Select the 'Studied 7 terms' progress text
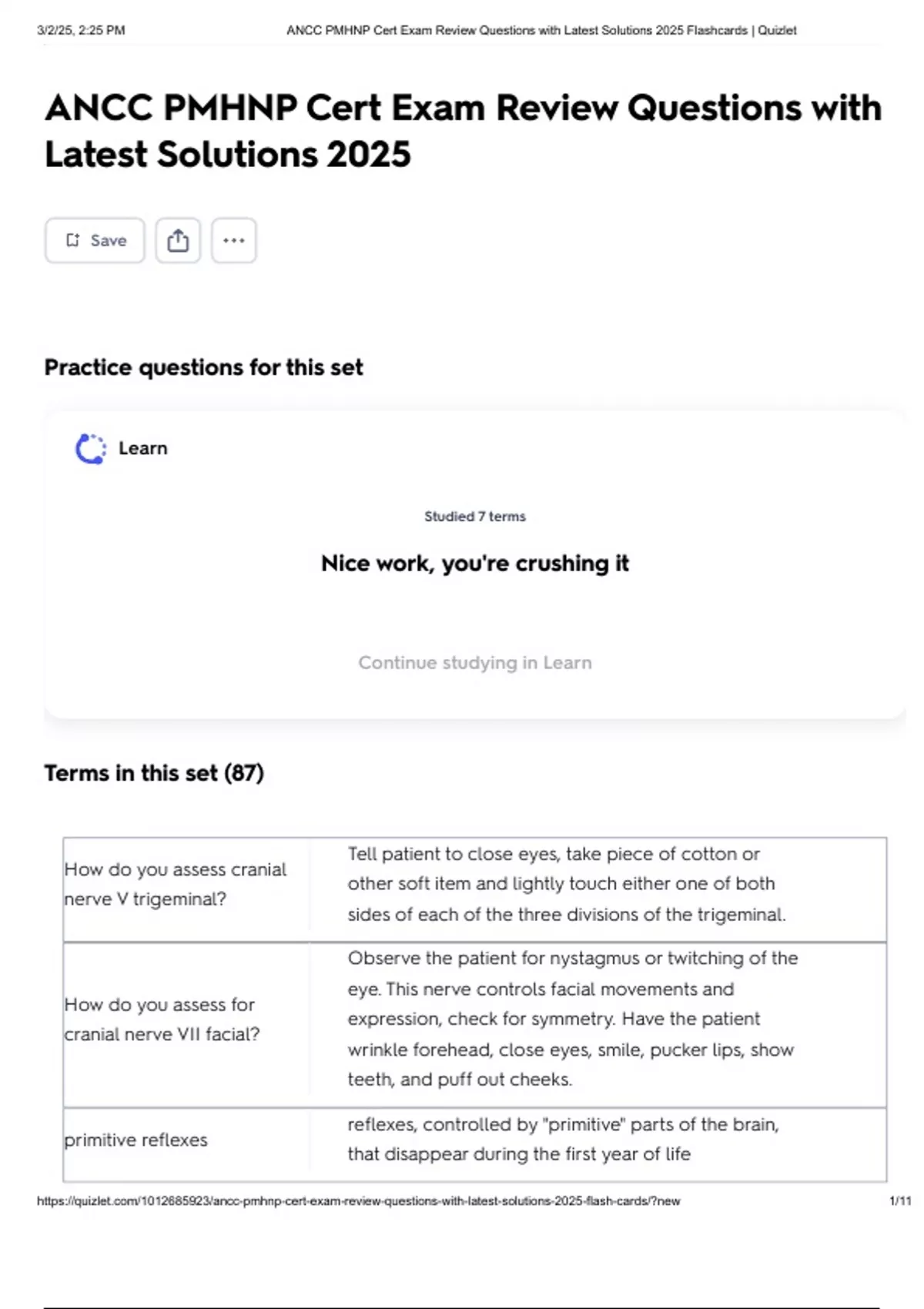This screenshot has height=1309, width=924. (x=474, y=516)
